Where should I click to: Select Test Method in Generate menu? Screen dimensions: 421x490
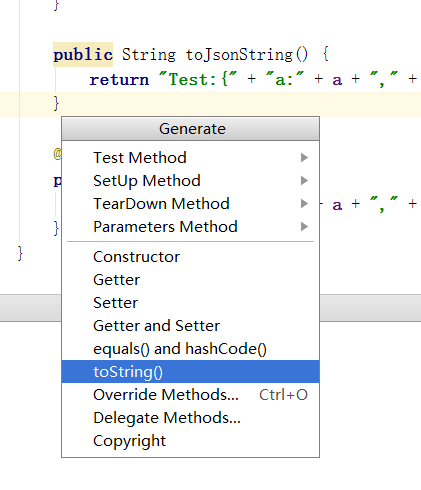(x=190, y=157)
